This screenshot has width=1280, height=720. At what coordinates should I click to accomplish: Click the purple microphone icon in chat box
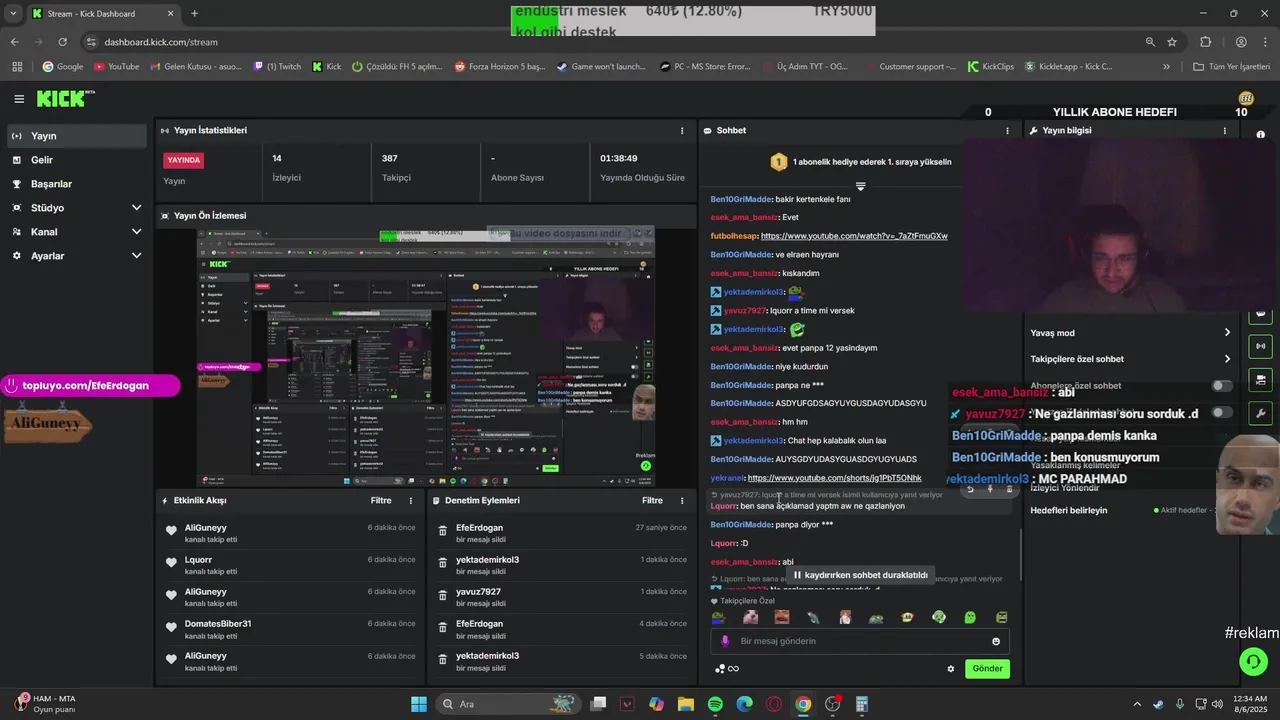coord(725,641)
